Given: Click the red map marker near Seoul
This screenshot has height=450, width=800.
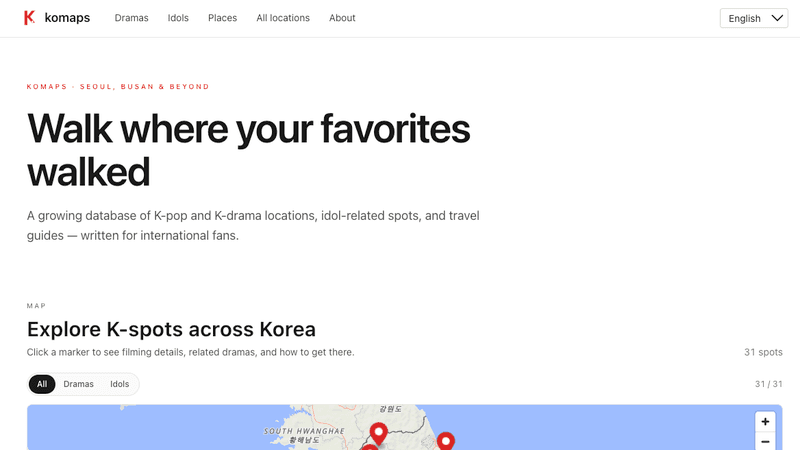Looking at the screenshot, I should point(378,433).
